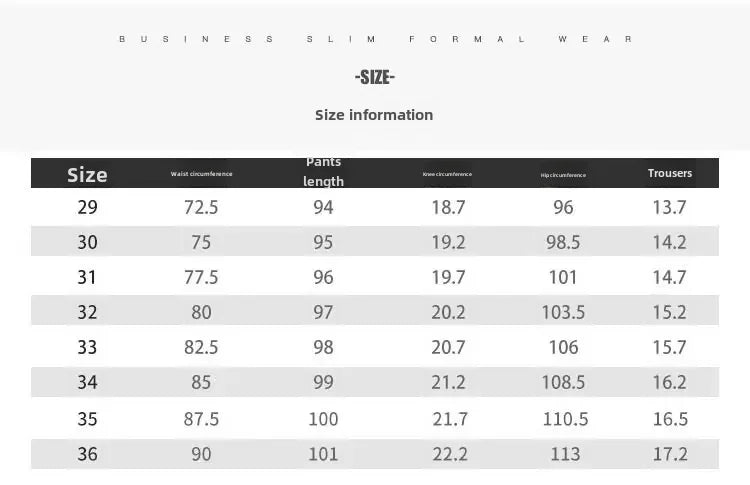Select waist value 87.5 in size 35 row

[x=201, y=419]
